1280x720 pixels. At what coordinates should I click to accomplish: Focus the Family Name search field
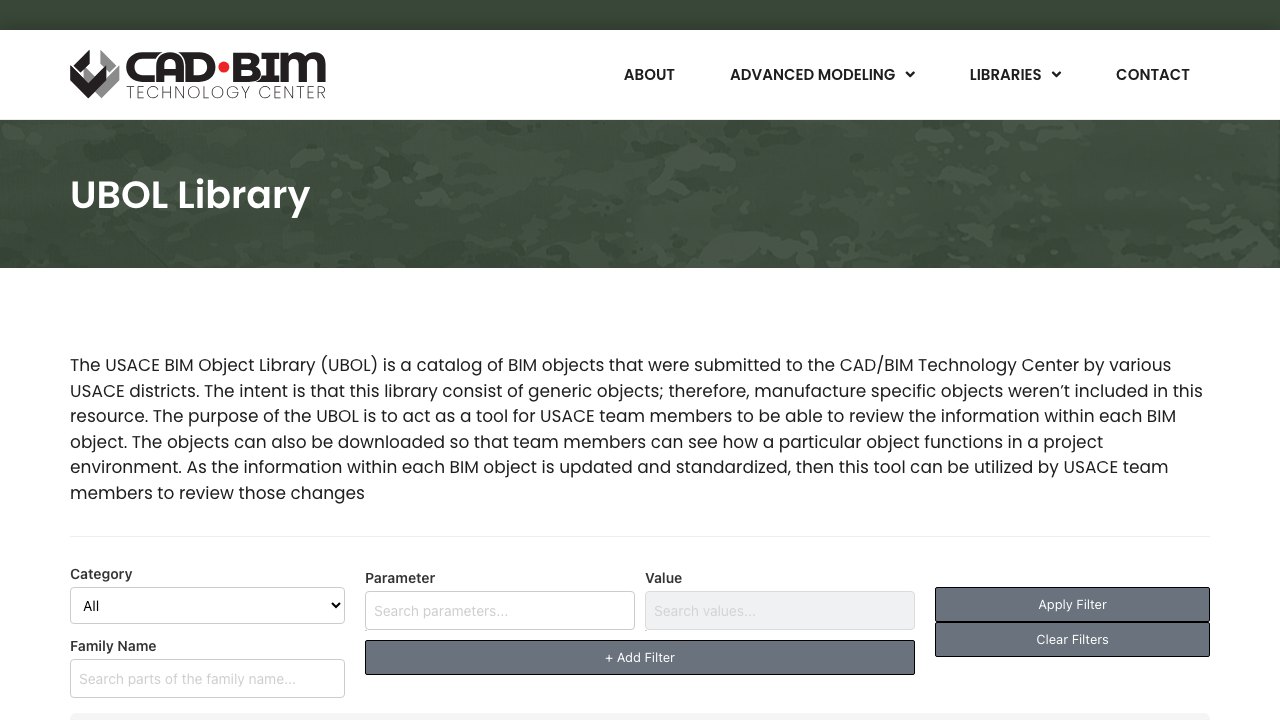coord(207,679)
